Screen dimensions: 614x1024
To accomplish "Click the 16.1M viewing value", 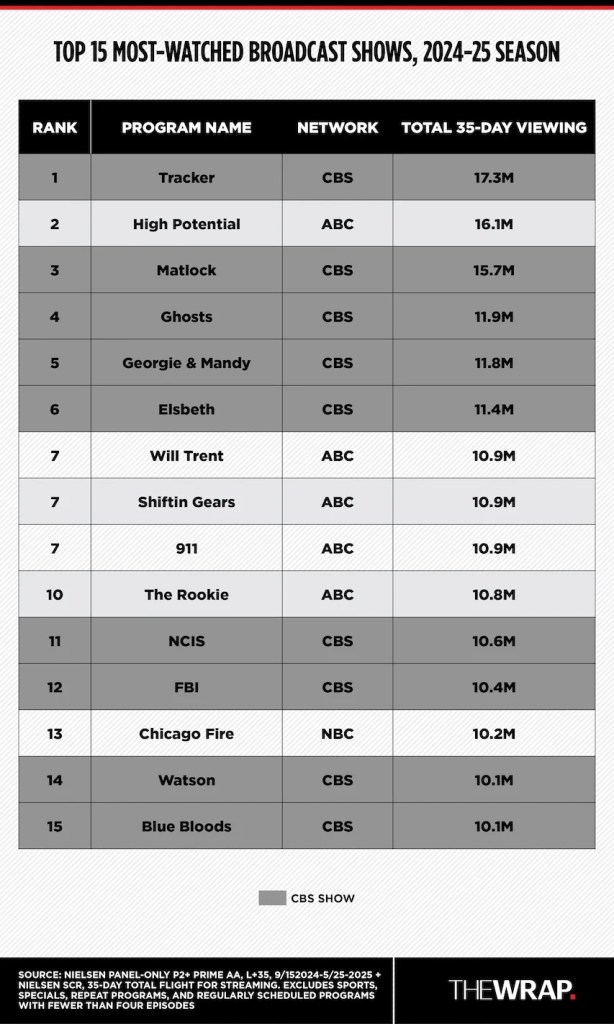I will coord(493,224).
